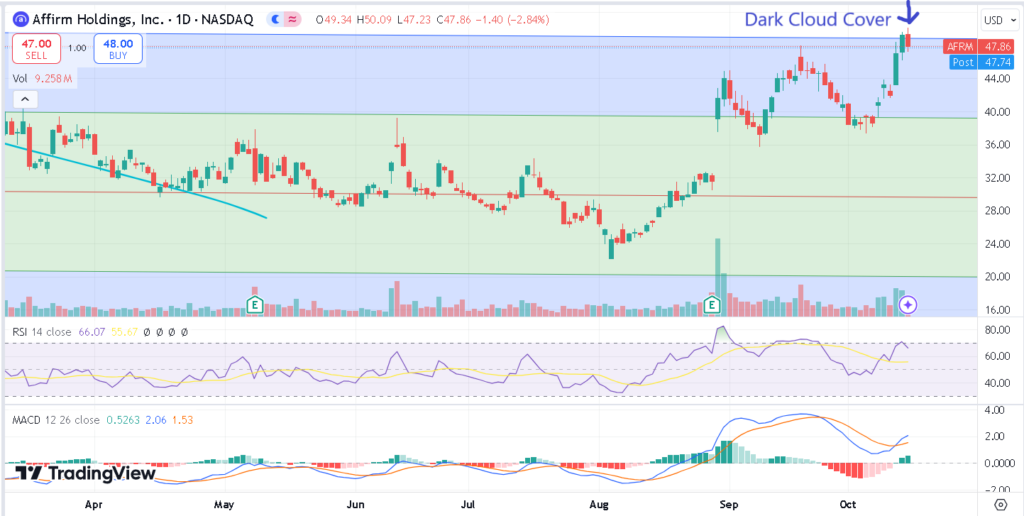Click the open value O49.34
This screenshot has height=516, width=1024.
coord(332,20)
